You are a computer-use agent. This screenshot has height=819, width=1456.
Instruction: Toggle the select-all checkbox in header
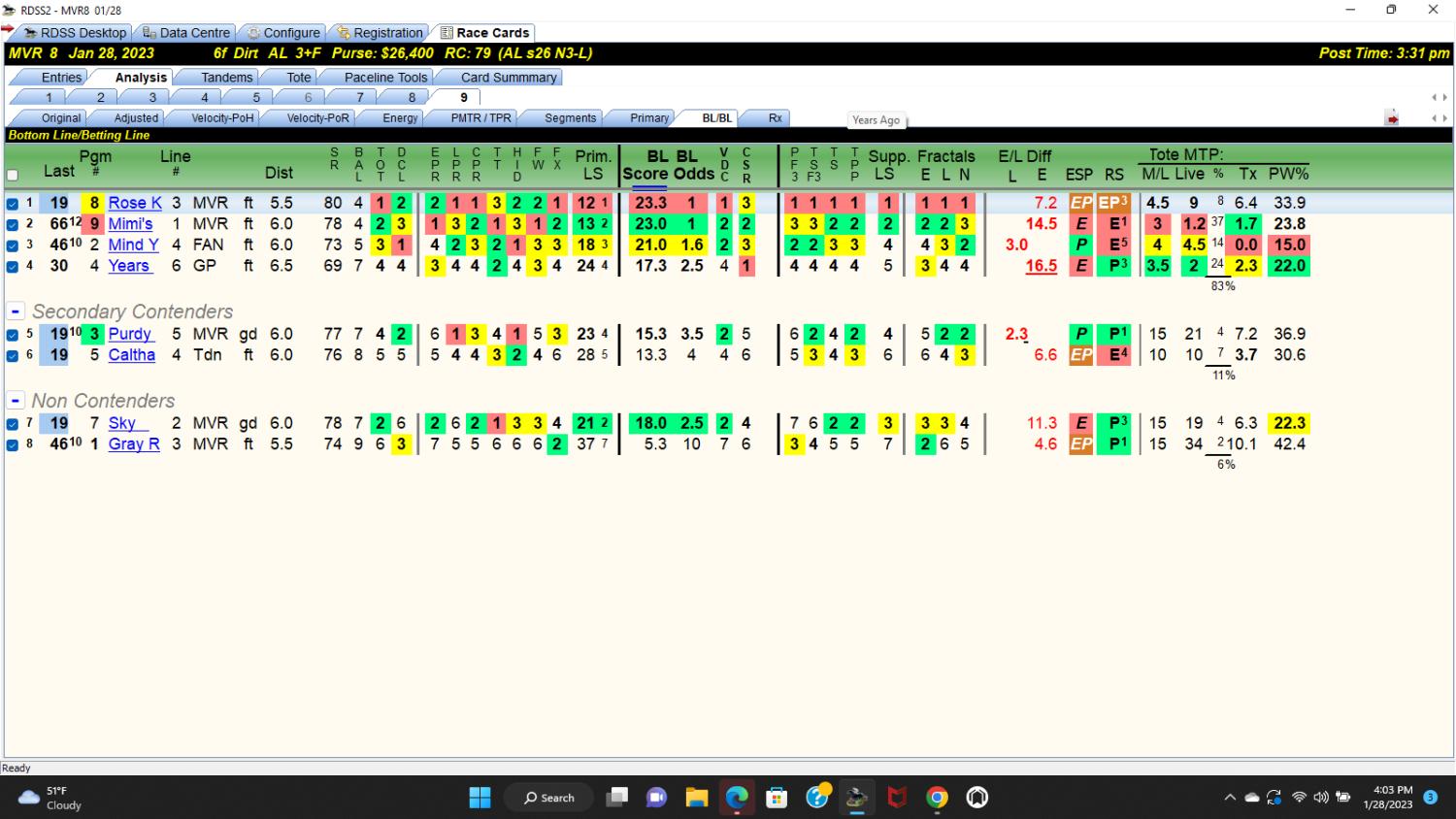[13, 176]
